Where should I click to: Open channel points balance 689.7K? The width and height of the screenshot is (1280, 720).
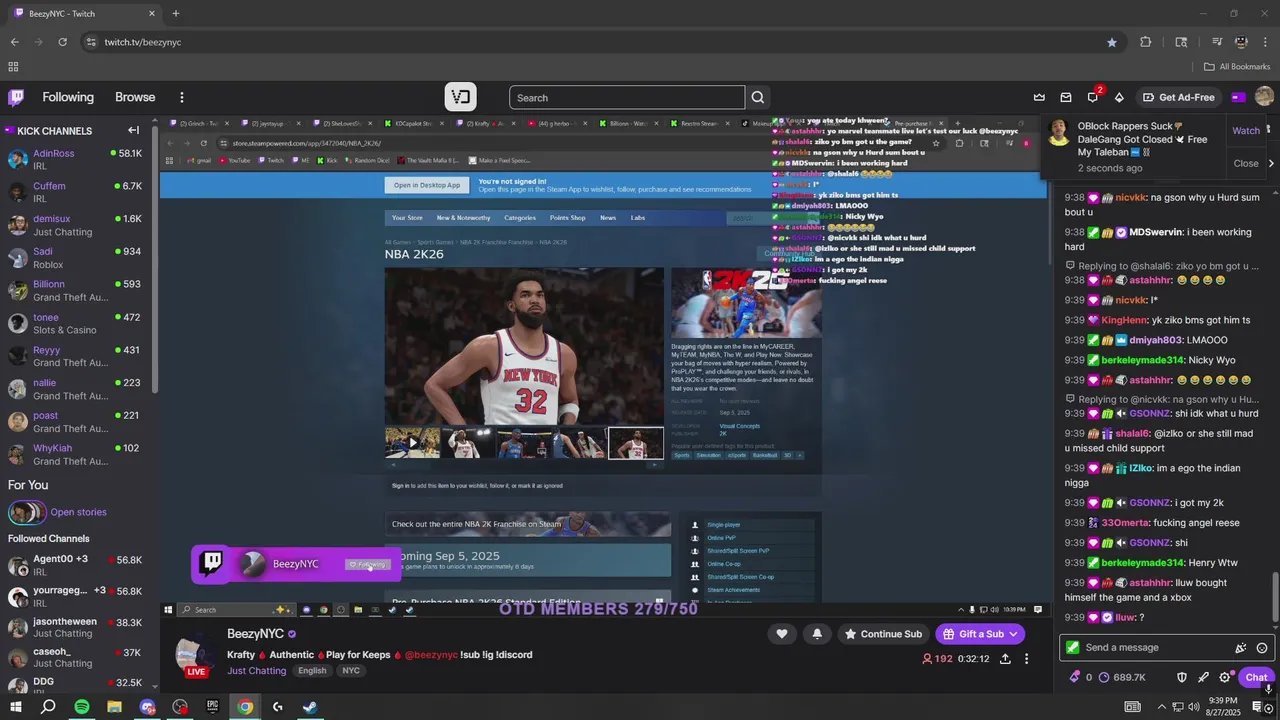pos(1121,677)
